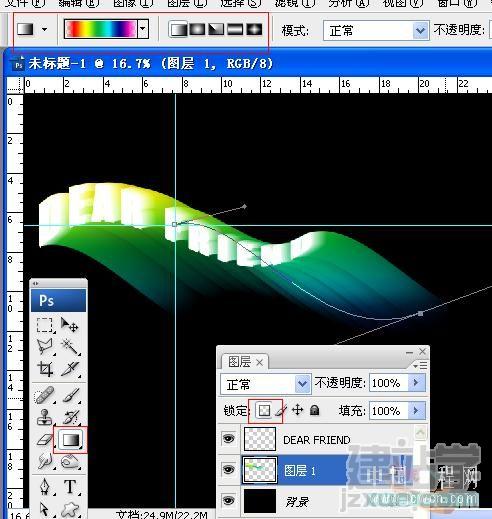Viewport: 492px width, 519px height.
Task: Open the 模式 blend mode dropdown
Action: coord(376,31)
